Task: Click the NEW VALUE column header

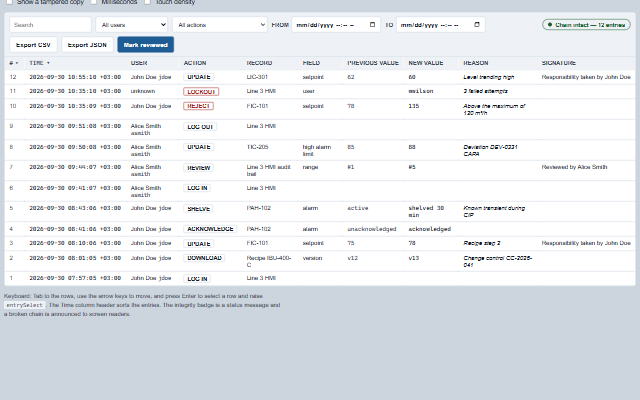Action: click(426, 63)
